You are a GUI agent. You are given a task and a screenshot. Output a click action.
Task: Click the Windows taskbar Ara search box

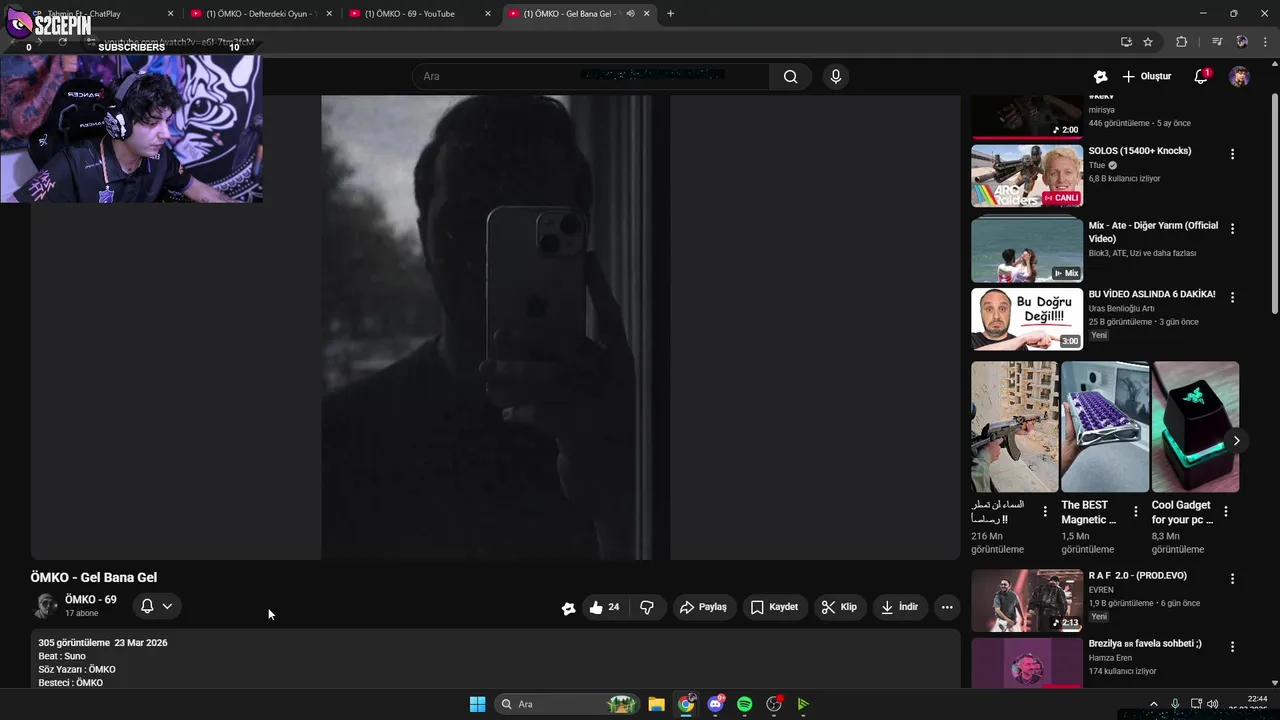566,704
